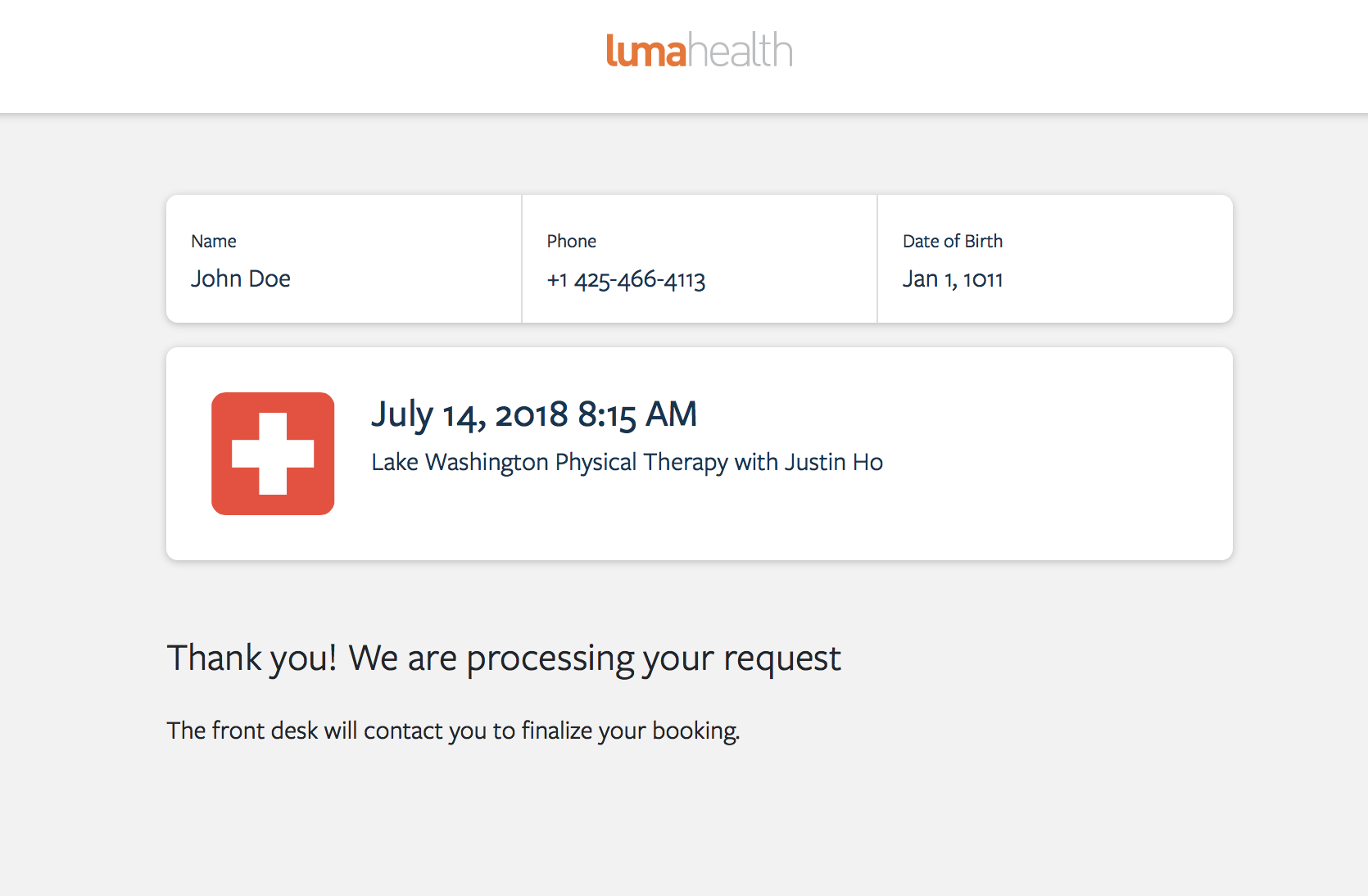The width and height of the screenshot is (1368, 896).
Task: Click the appointment details card
Action: [x=700, y=454]
